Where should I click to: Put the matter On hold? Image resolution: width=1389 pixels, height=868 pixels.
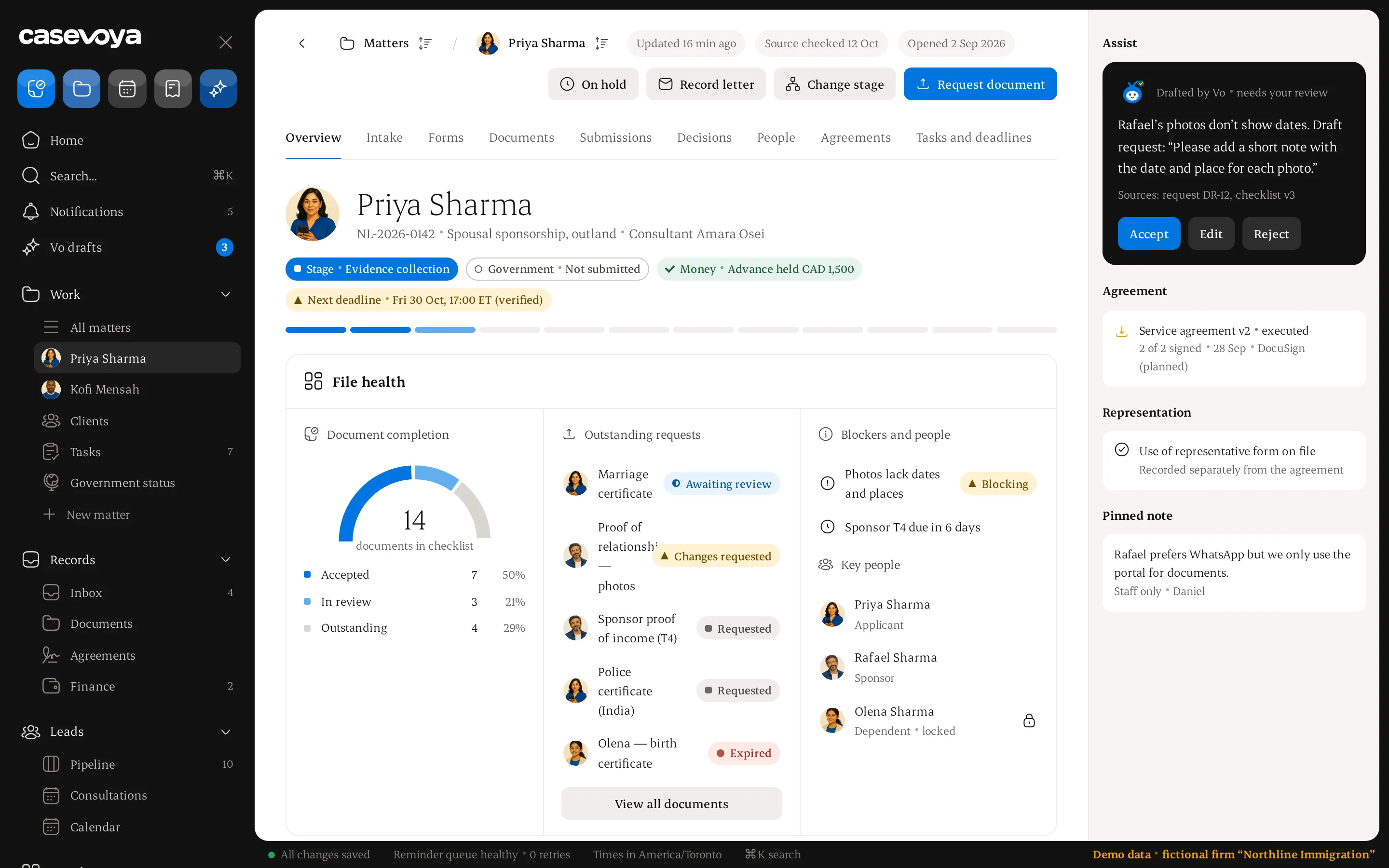tap(593, 84)
